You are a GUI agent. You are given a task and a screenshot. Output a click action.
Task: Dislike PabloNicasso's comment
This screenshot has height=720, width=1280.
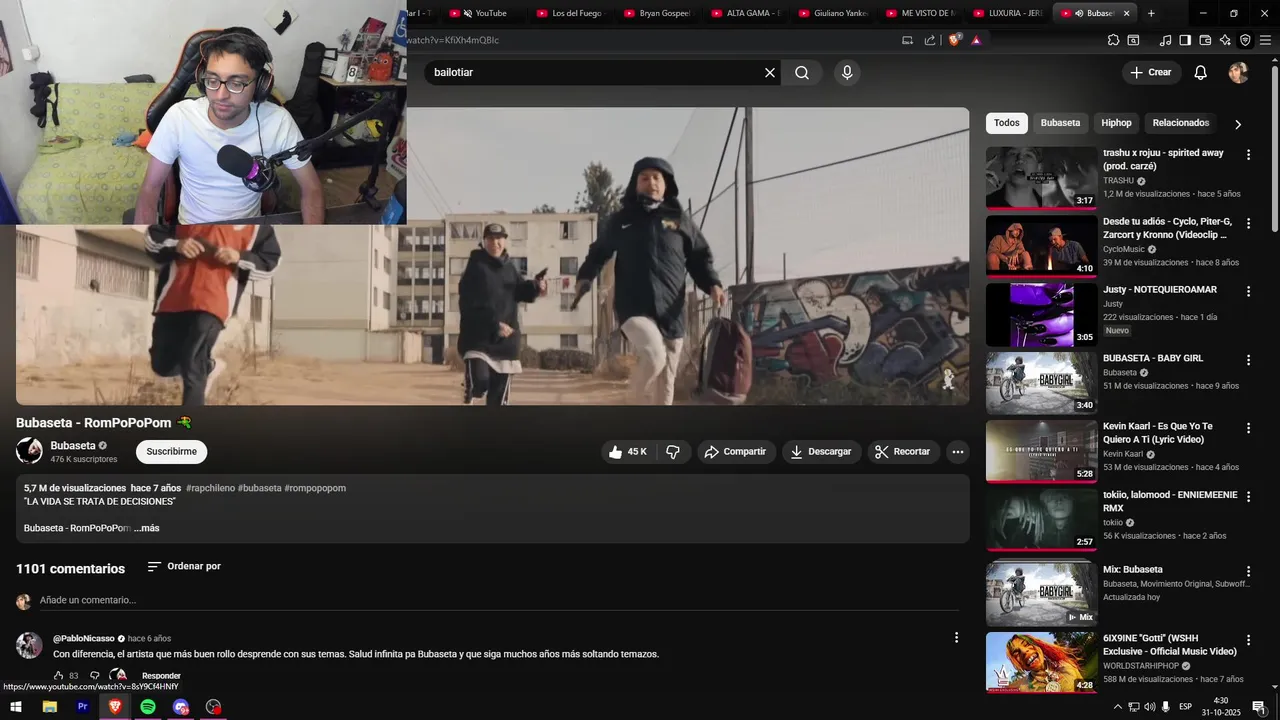coord(95,676)
